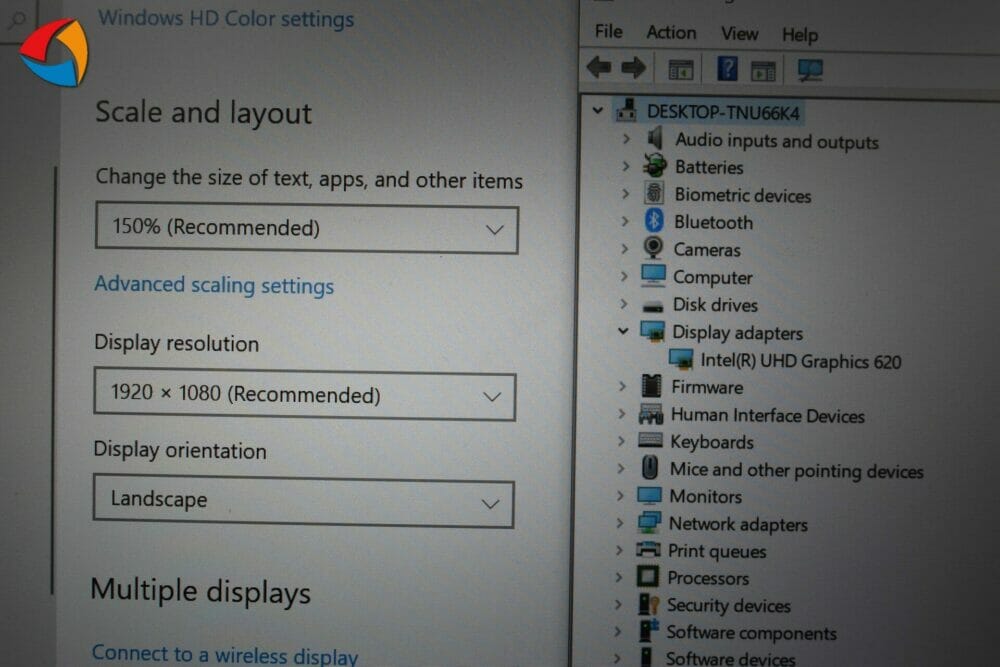Click the Security devices category icon
The image size is (1000, 667).
(x=648, y=604)
